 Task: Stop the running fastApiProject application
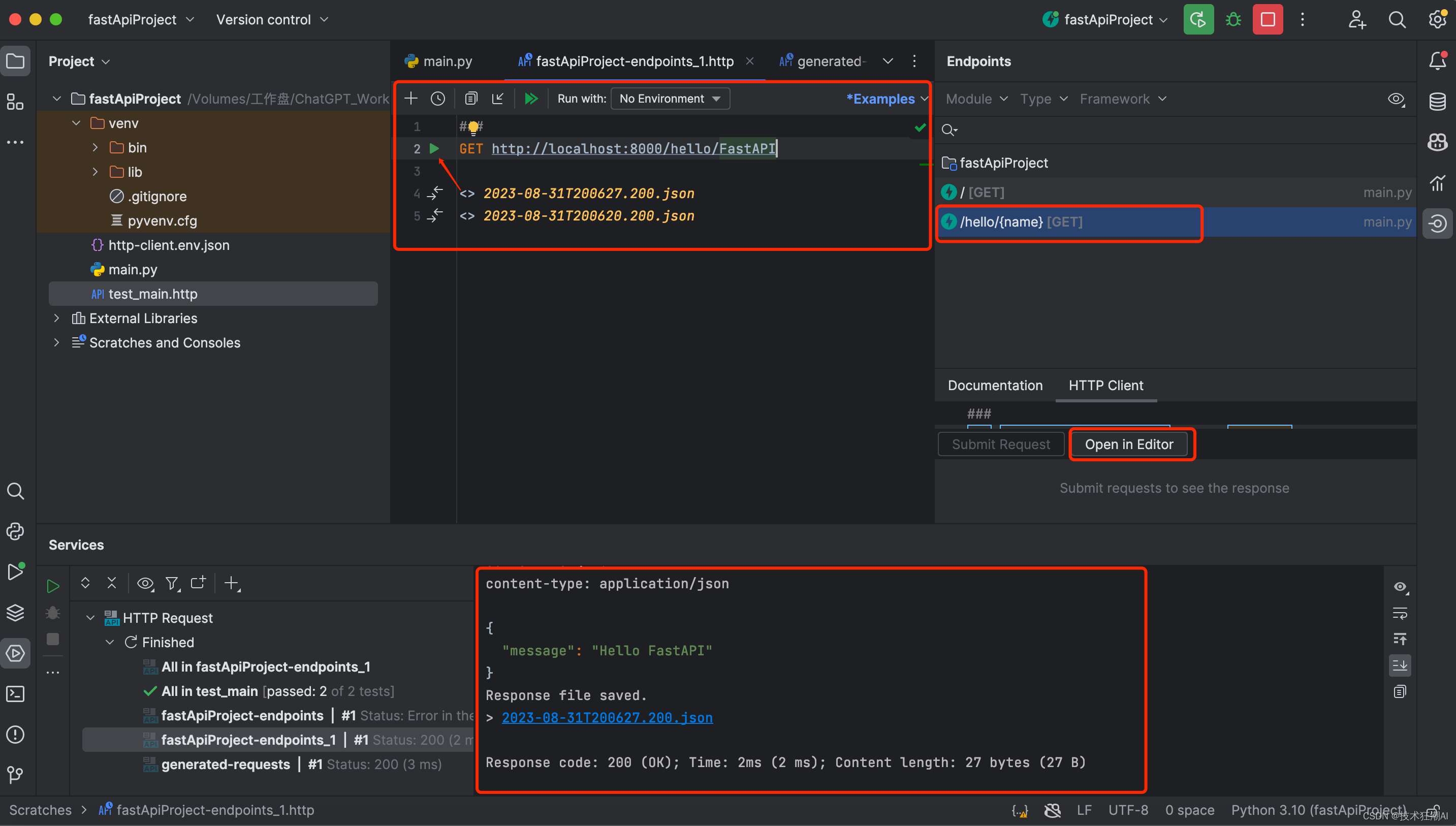pyautogui.click(x=1268, y=20)
